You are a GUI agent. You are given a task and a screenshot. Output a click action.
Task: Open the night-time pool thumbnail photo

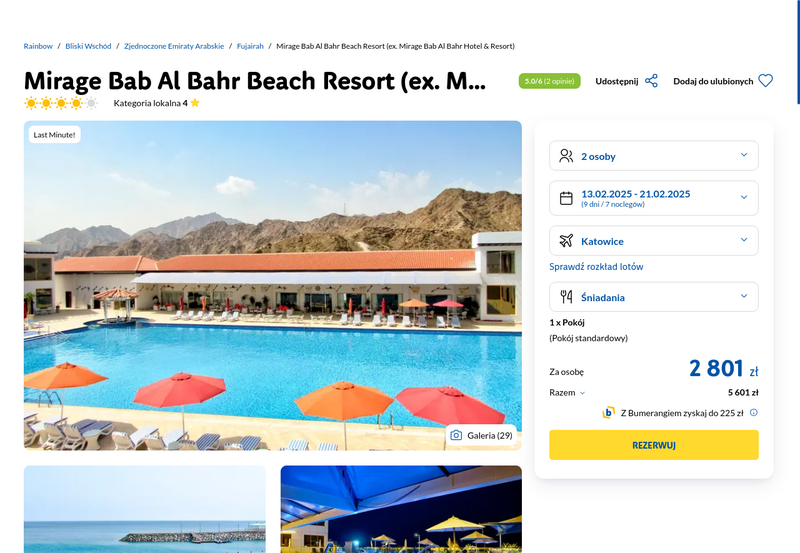401,509
